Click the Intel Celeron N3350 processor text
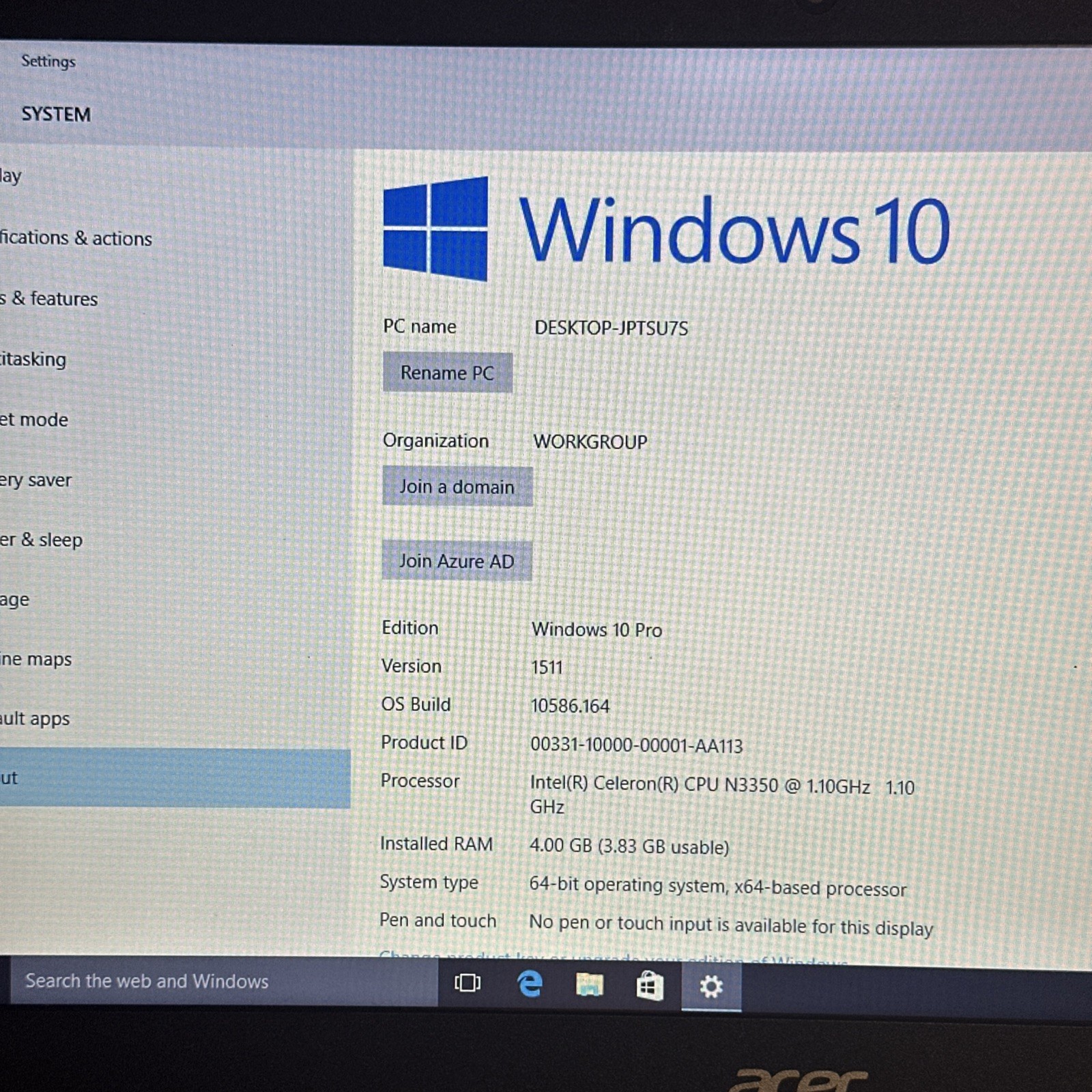This screenshot has height=1092, width=1092. click(721, 794)
